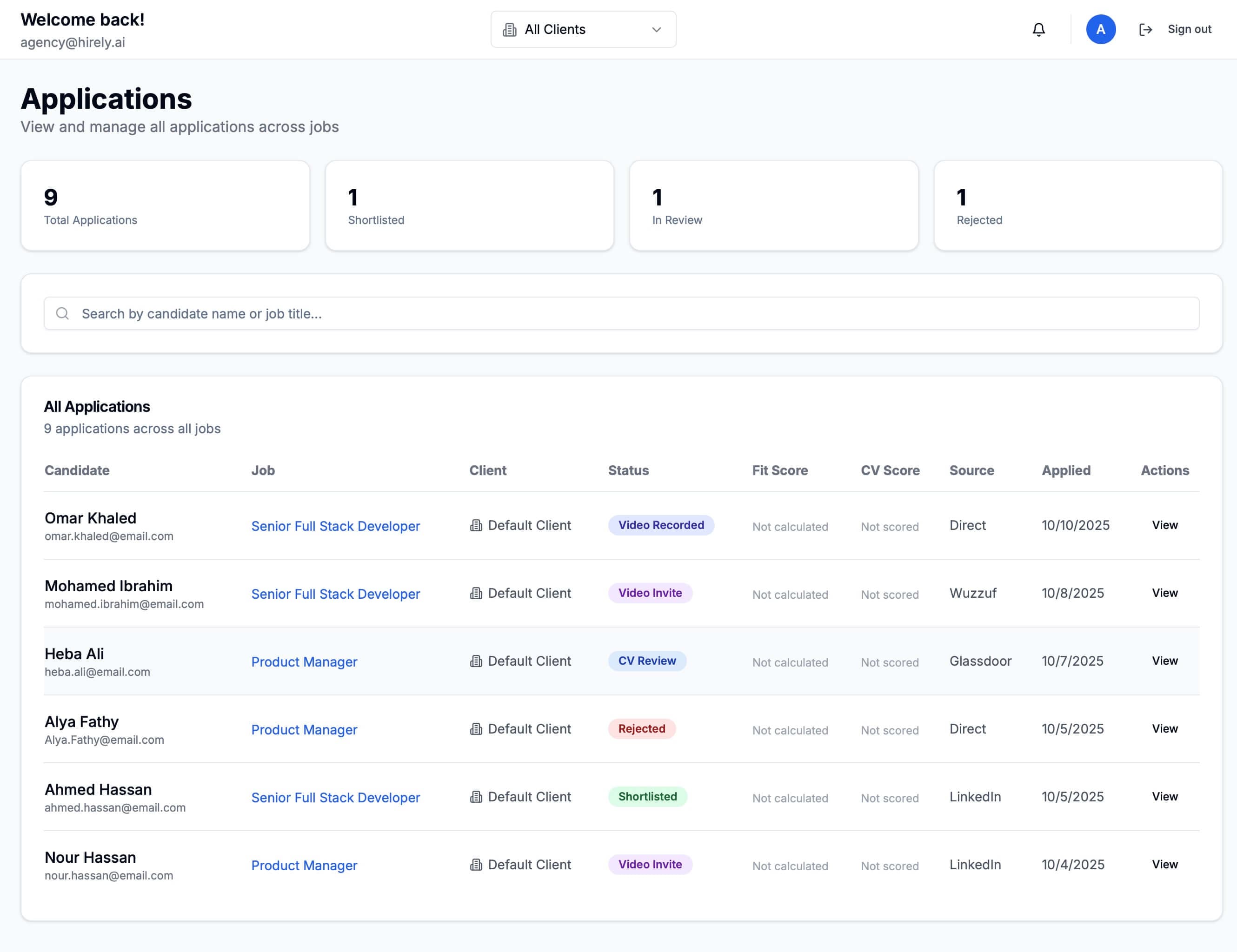Click the building icon beside Omar Khaled's Default Client
Viewport: 1237px width, 952px height.
coord(476,525)
